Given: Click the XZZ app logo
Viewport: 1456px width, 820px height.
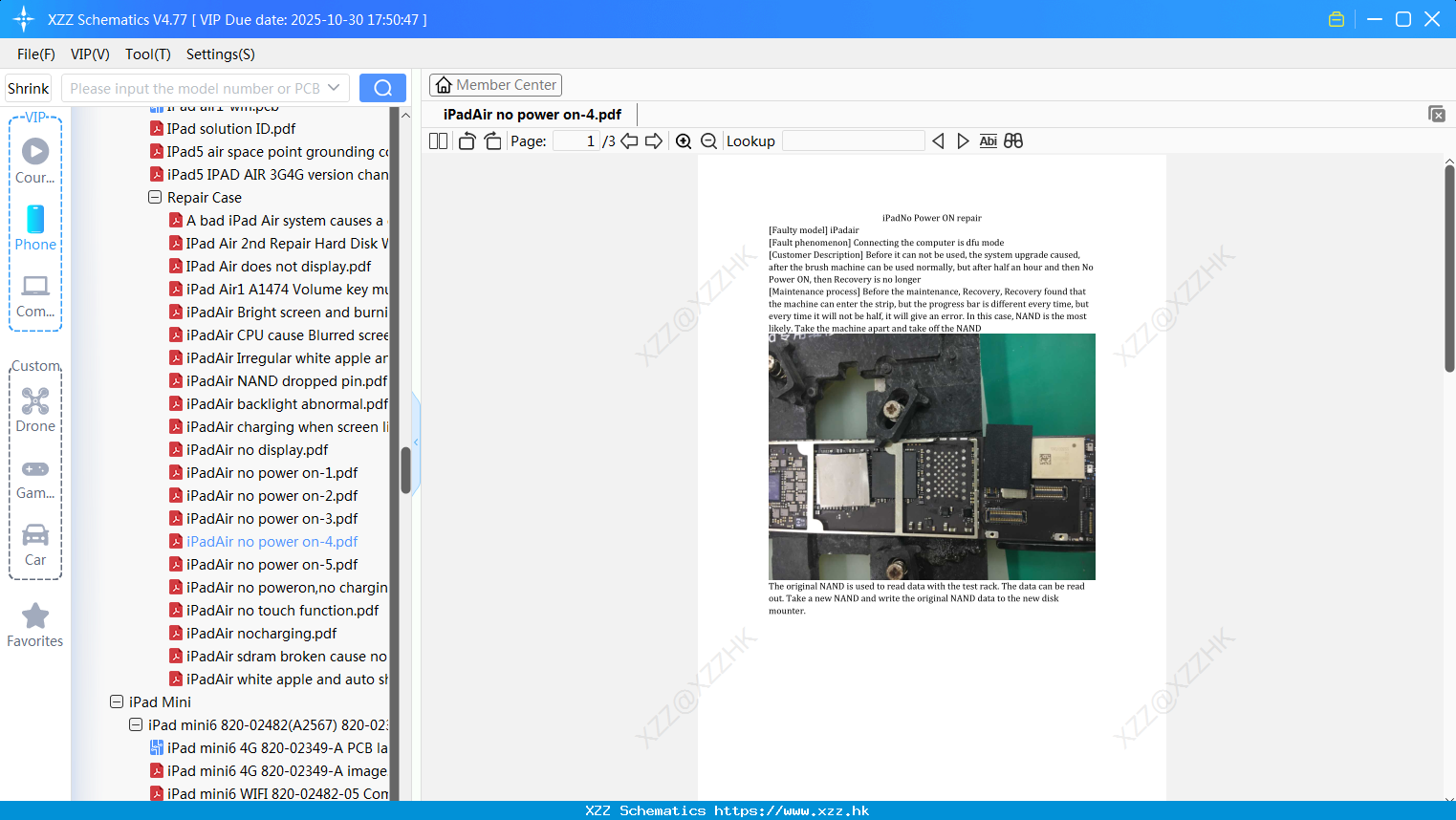Looking at the screenshot, I should (24, 19).
